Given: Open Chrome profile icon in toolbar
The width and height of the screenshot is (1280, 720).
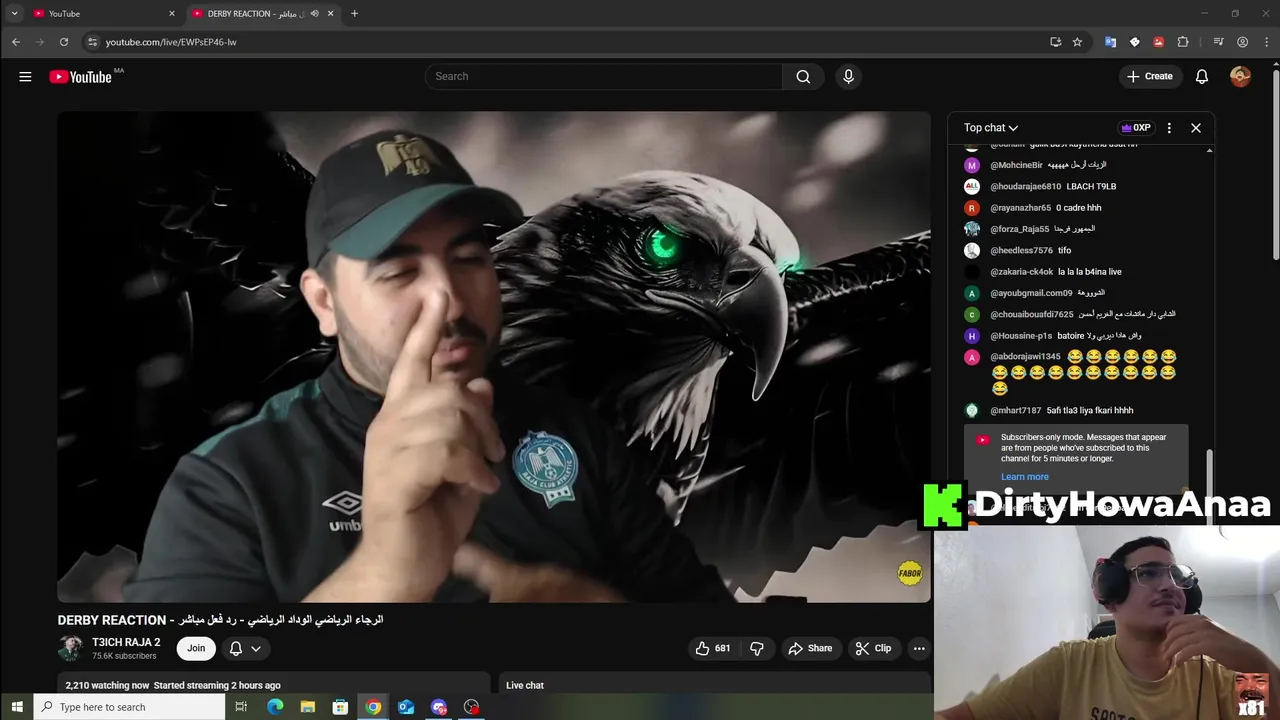Looking at the screenshot, I should (x=1242, y=42).
